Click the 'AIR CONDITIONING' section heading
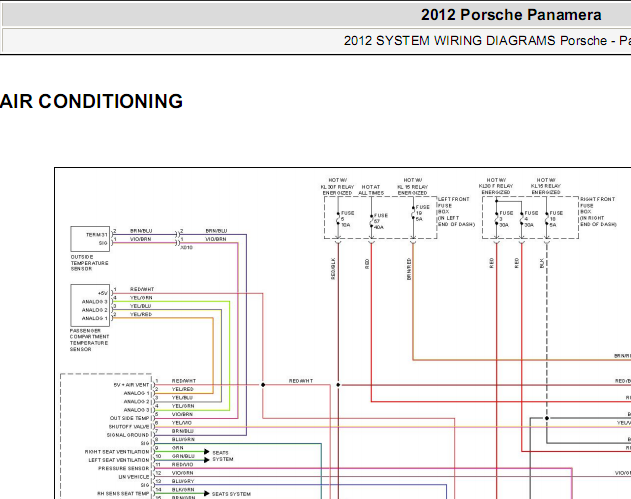Image resolution: width=631 pixels, height=499 pixels. [91, 101]
